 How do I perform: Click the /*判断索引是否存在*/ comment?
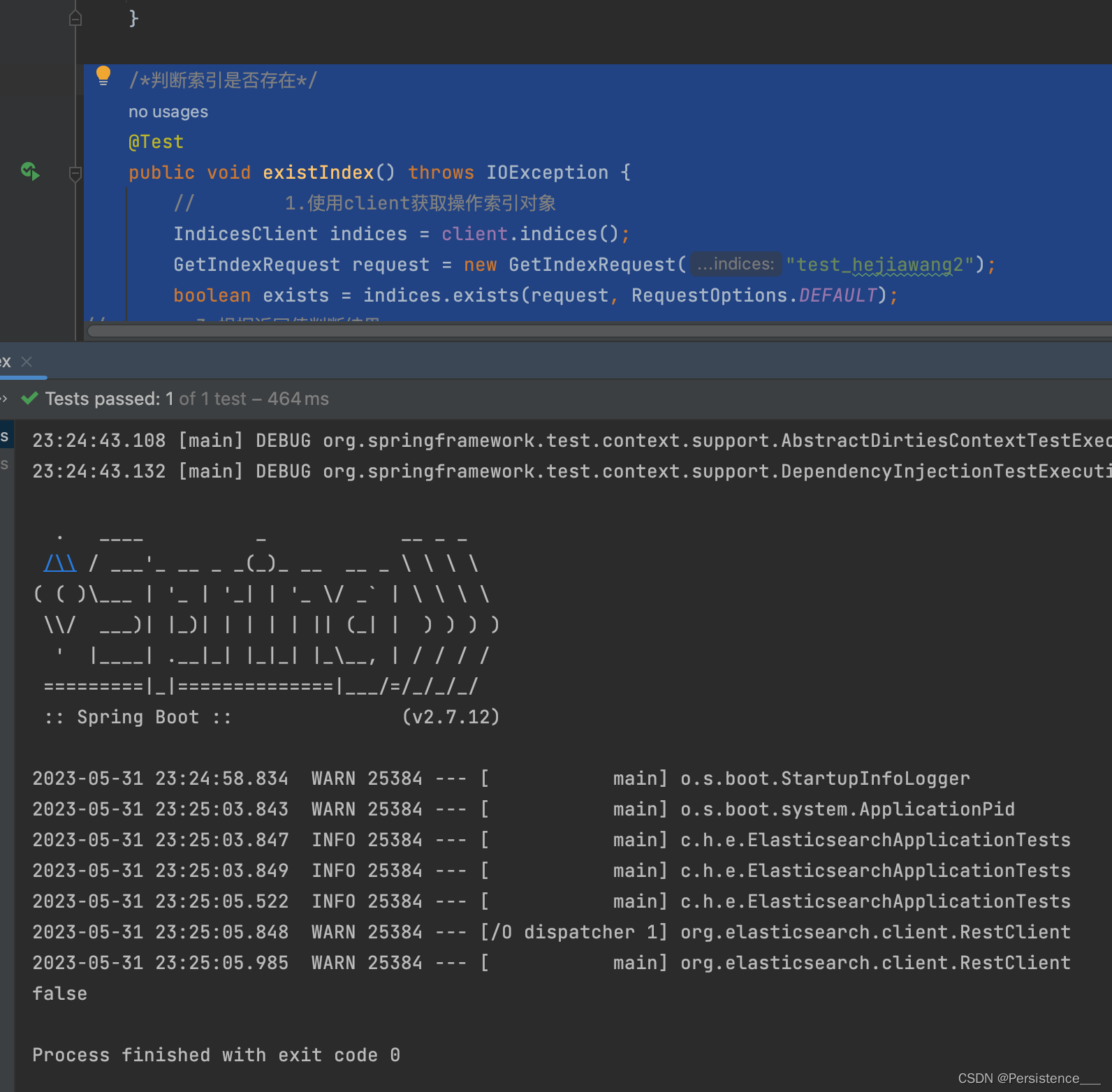pyautogui.click(x=223, y=80)
